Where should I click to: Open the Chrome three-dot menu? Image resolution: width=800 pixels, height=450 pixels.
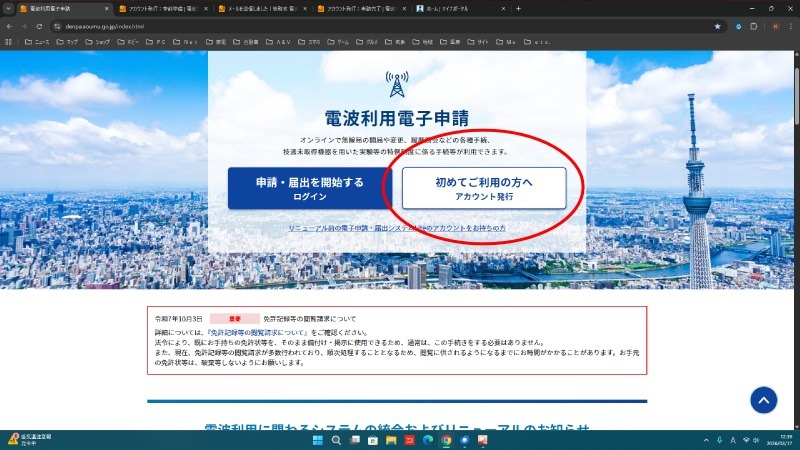click(x=789, y=26)
